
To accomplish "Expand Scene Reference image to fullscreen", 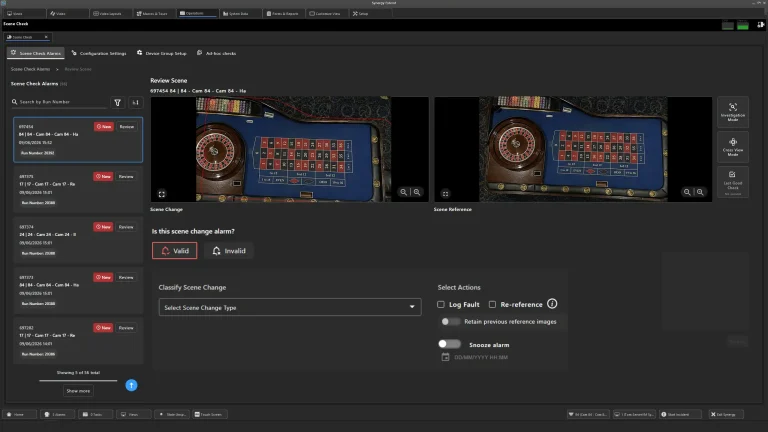I will pyautogui.click(x=445, y=194).
